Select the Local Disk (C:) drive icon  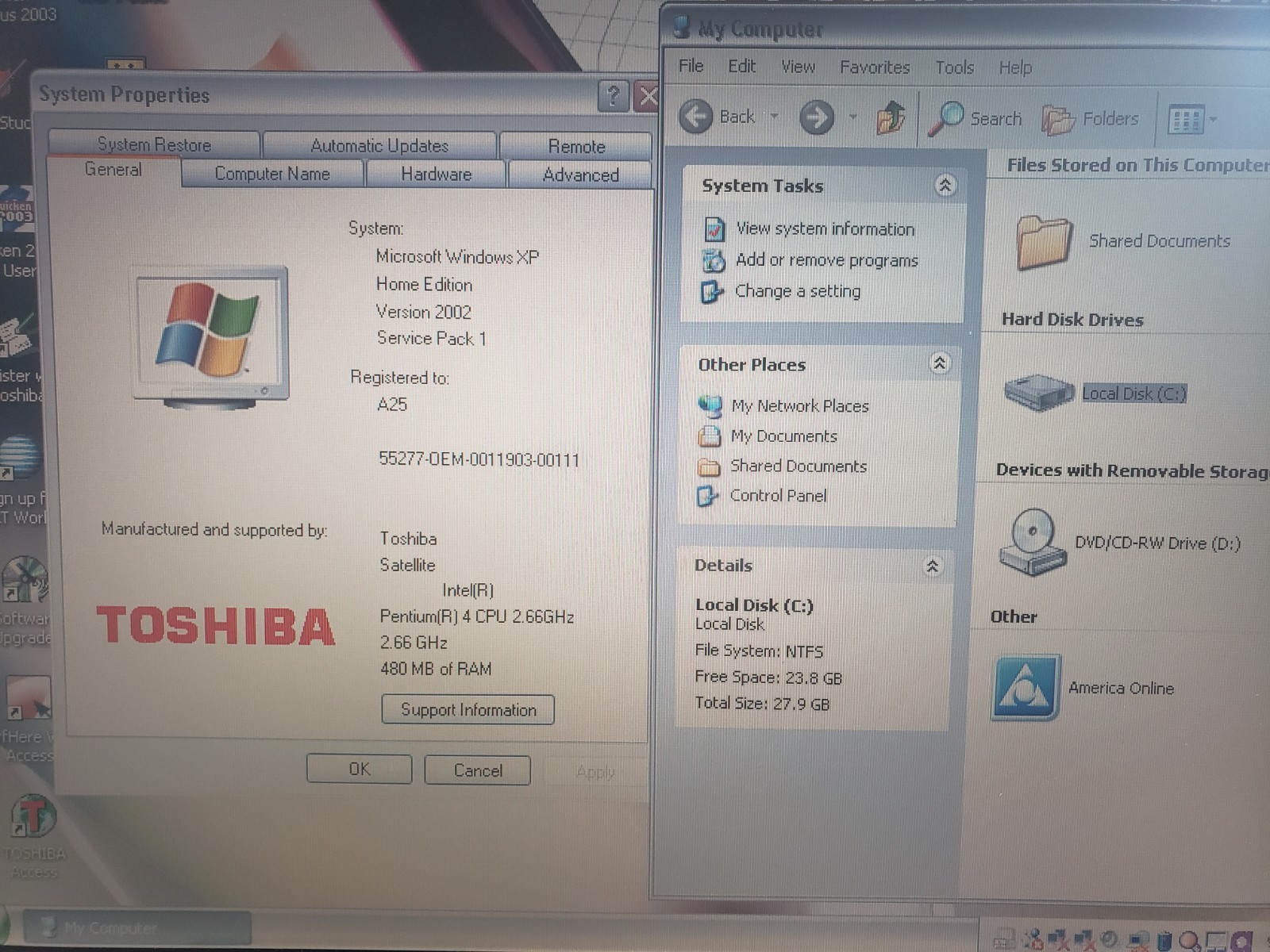1039,392
